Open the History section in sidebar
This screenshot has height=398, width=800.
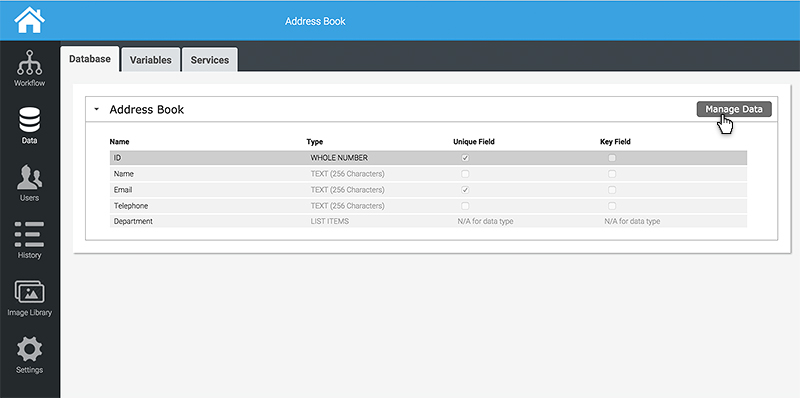coord(30,240)
